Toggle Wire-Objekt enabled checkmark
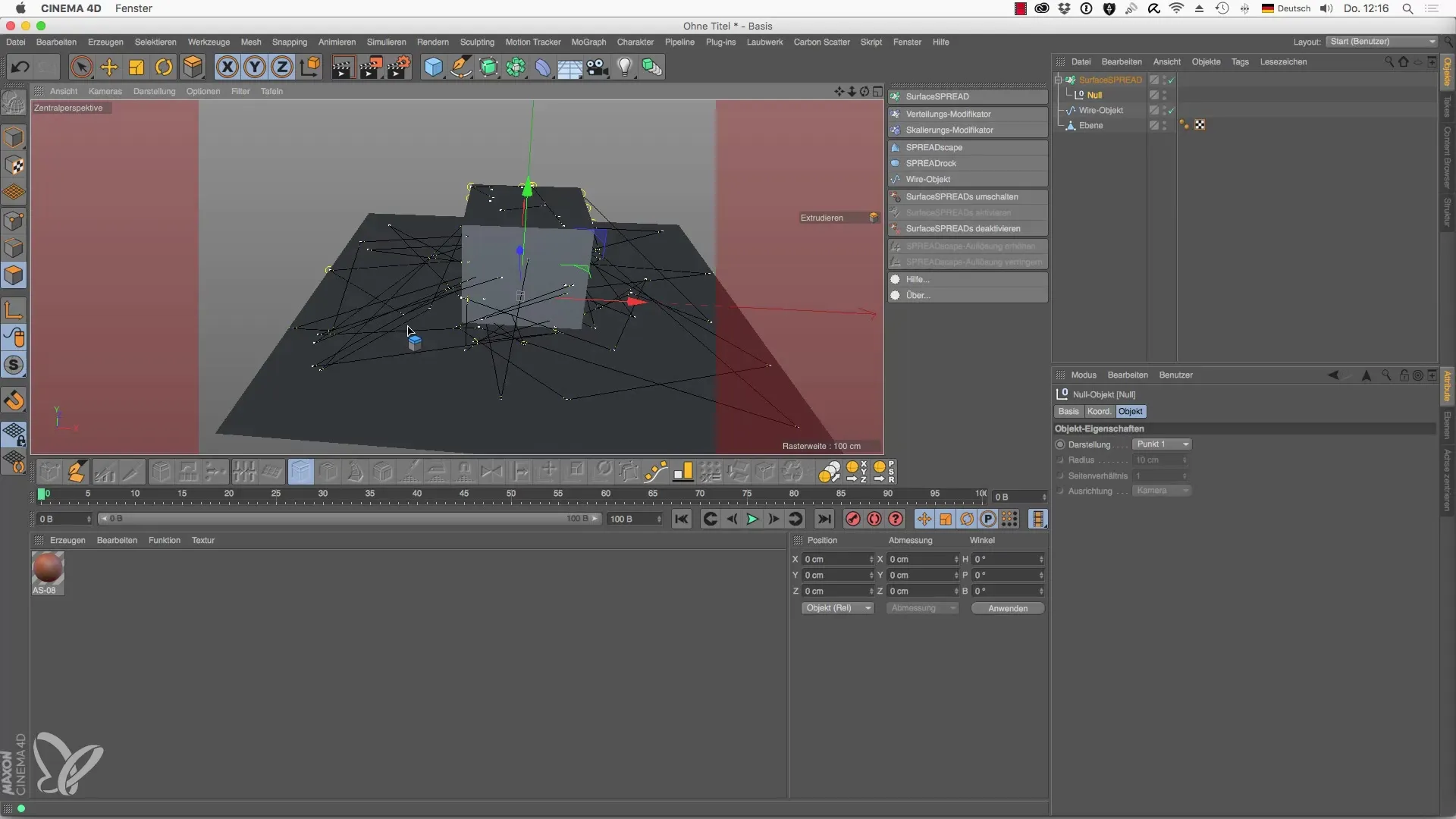 (1171, 111)
